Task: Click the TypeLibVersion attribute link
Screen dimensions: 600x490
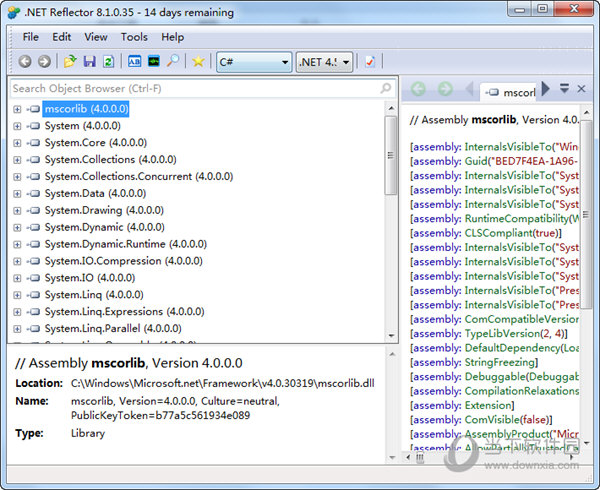Action: pyautogui.click(x=502, y=334)
